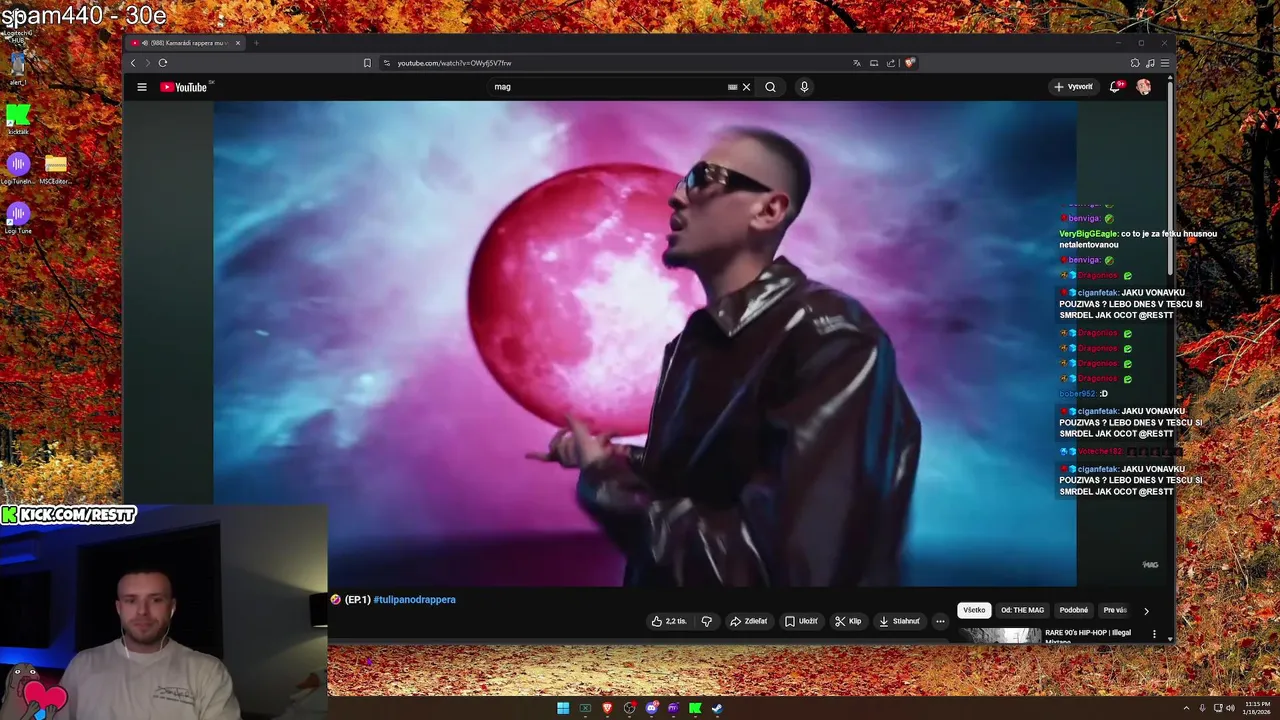Screen dimensions: 1280x720
Task: Open RARE 90's HIP-HOP video thumbnail
Action: coord(1000,635)
